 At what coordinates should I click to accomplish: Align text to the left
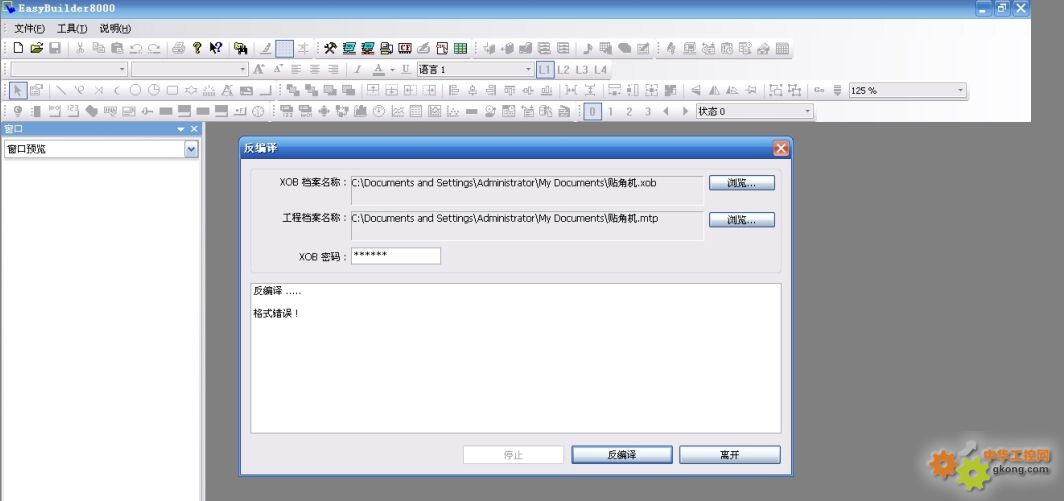[x=297, y=69]
